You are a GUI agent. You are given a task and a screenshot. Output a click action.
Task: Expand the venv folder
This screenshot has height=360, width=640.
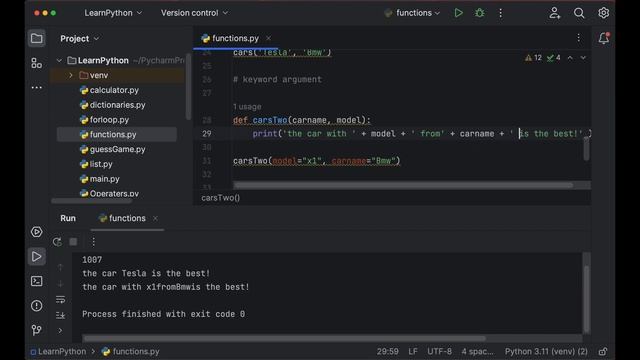click(71, 75)
